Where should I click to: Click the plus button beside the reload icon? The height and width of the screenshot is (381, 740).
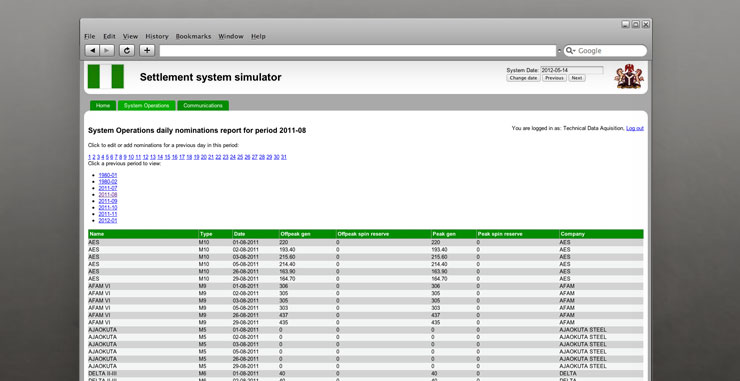pos(147,51)
